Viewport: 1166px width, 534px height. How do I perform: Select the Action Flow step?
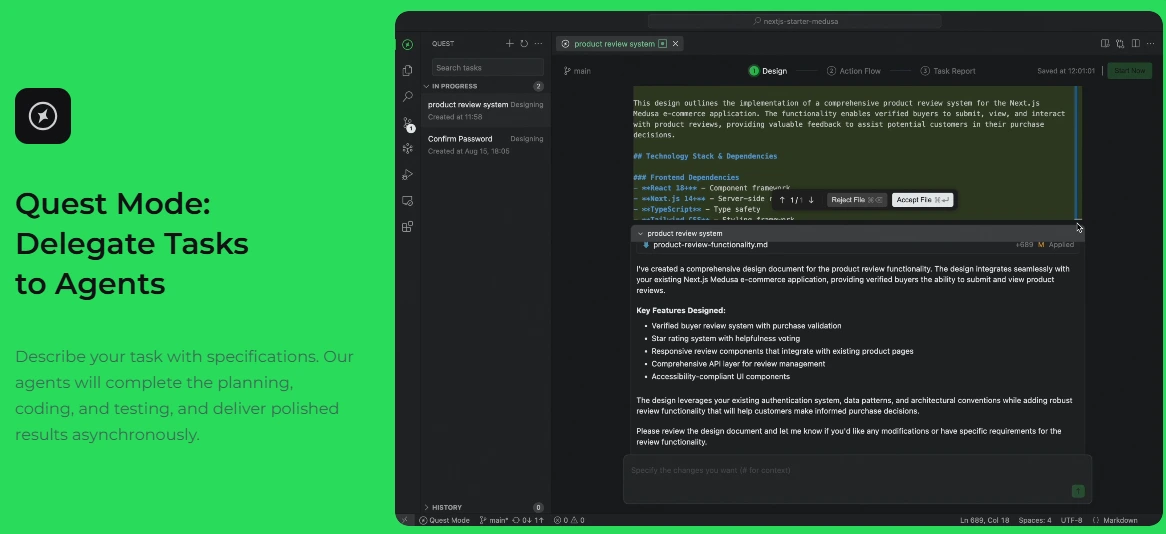point(854,71)
